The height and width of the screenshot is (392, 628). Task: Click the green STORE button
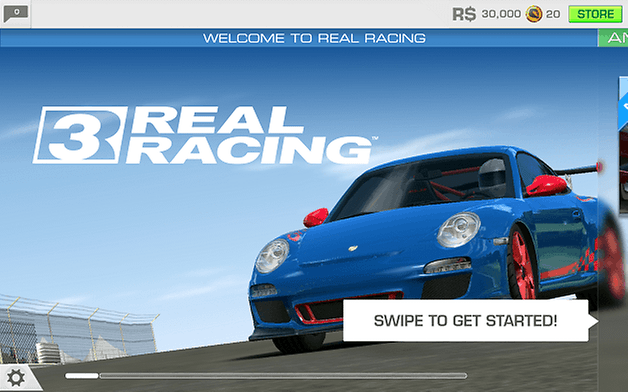(595, 14)
